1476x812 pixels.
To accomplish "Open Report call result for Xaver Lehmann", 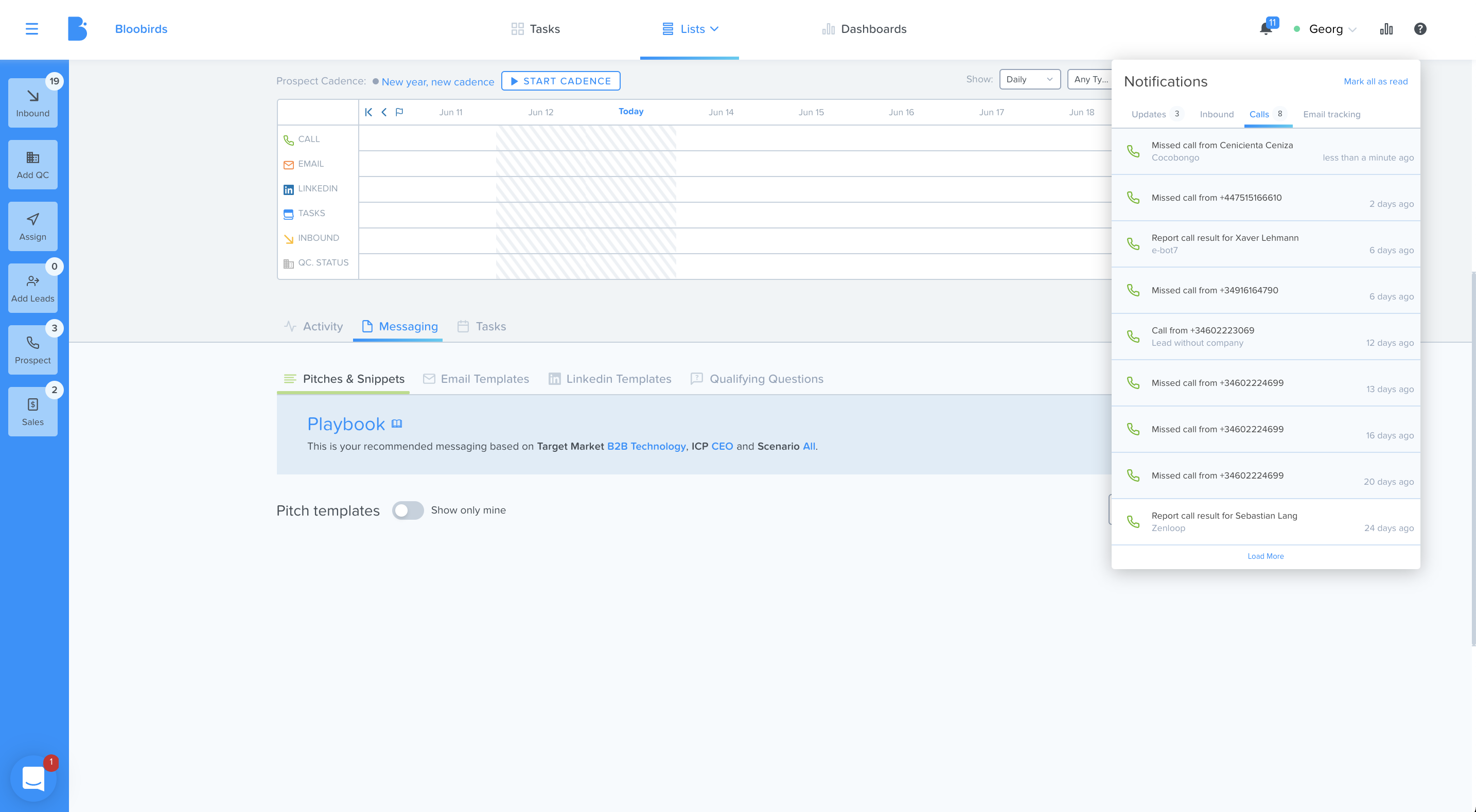I will pos(1265,243).
